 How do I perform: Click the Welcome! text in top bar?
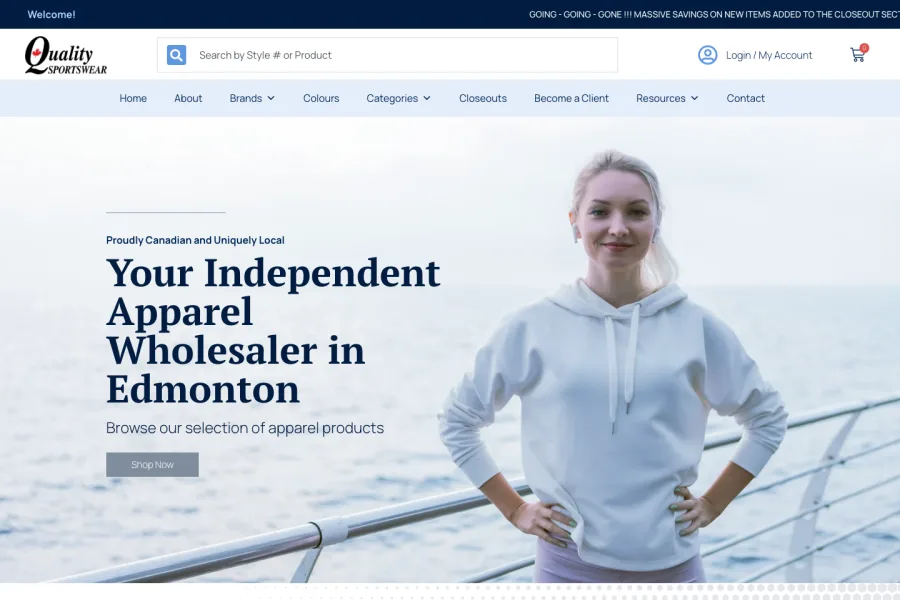pyautogui.click(x=51, y=14)
